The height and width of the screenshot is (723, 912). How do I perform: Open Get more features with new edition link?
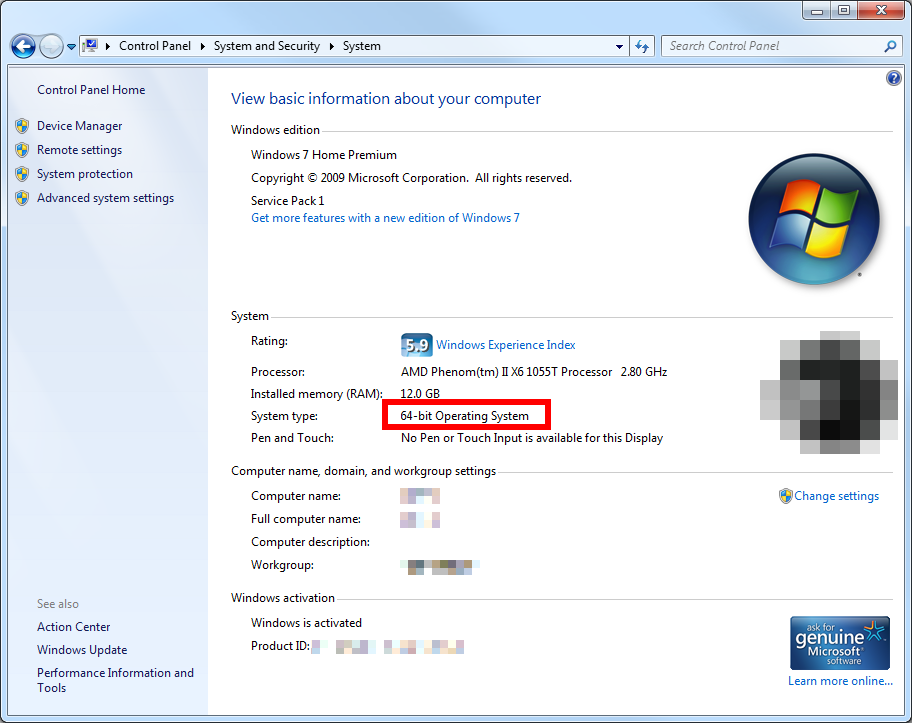click(386, 218)
